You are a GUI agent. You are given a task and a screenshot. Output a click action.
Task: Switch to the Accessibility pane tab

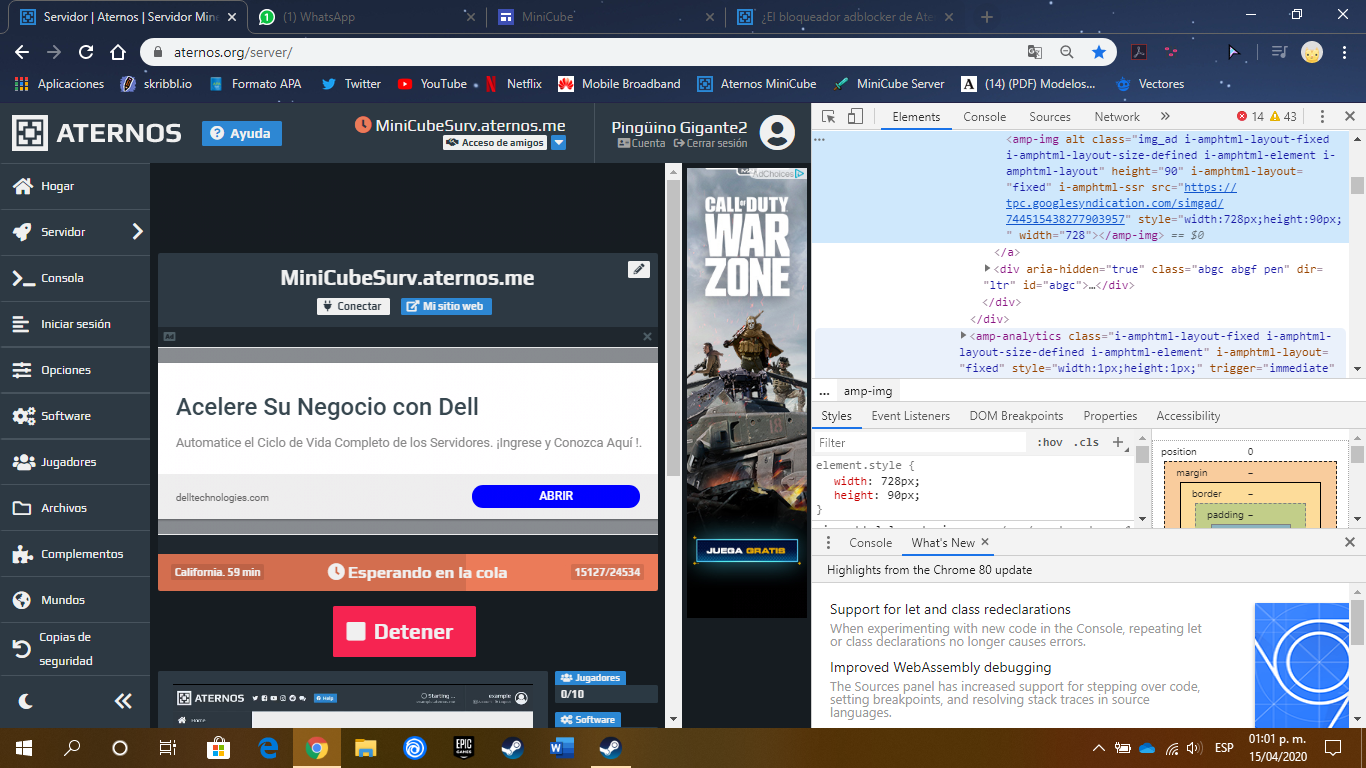coord(1188,416)
